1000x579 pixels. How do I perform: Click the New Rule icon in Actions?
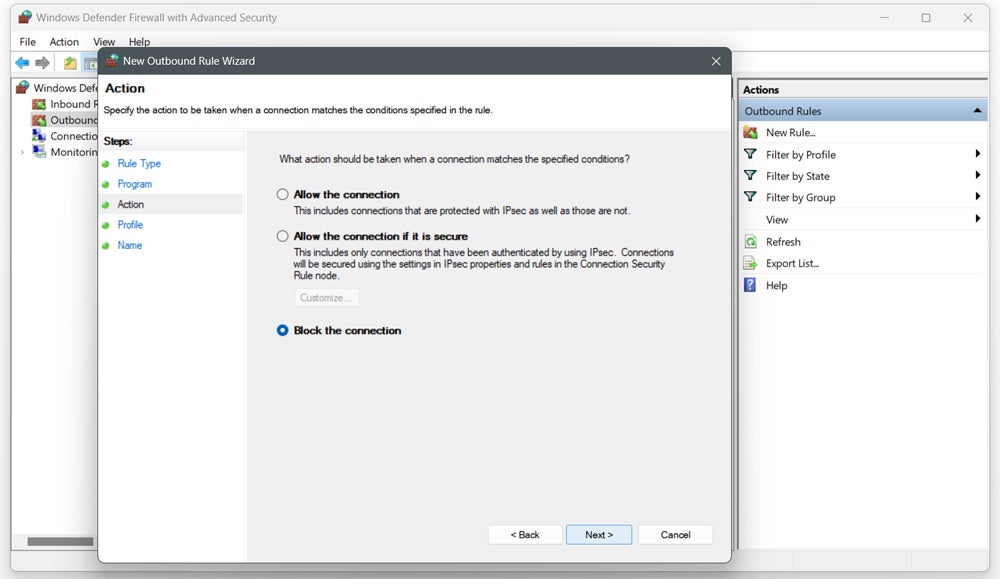(x=750, y=132)
